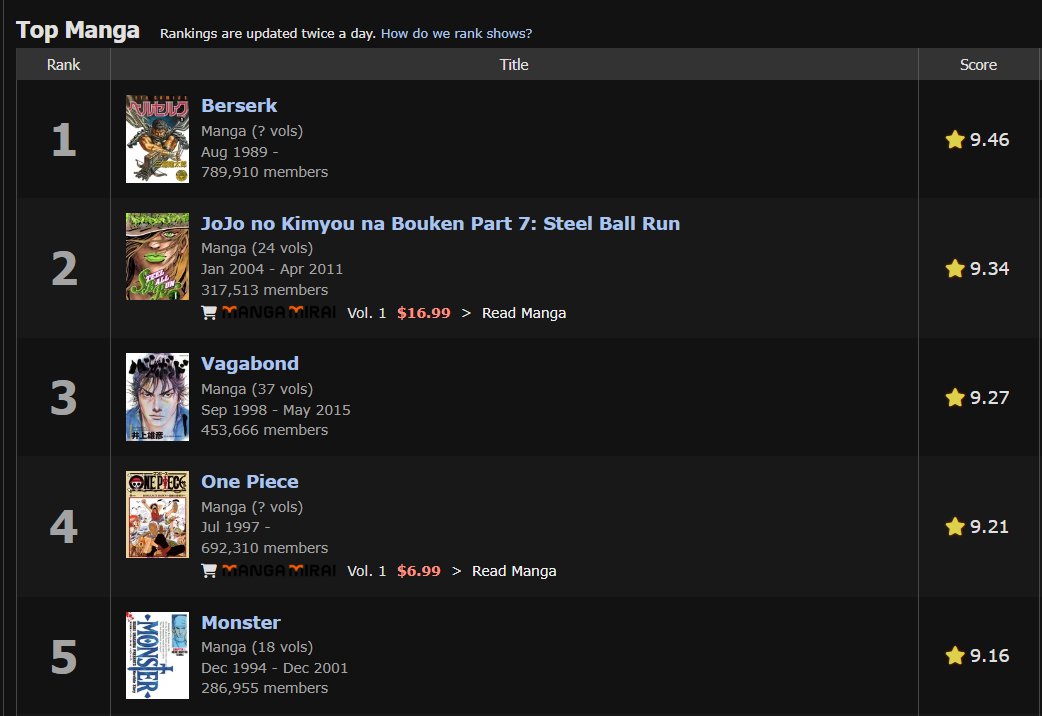1042x716 pixels.
Task: Click the Monster cover thumbnail
Action: [x=157, y=656]
